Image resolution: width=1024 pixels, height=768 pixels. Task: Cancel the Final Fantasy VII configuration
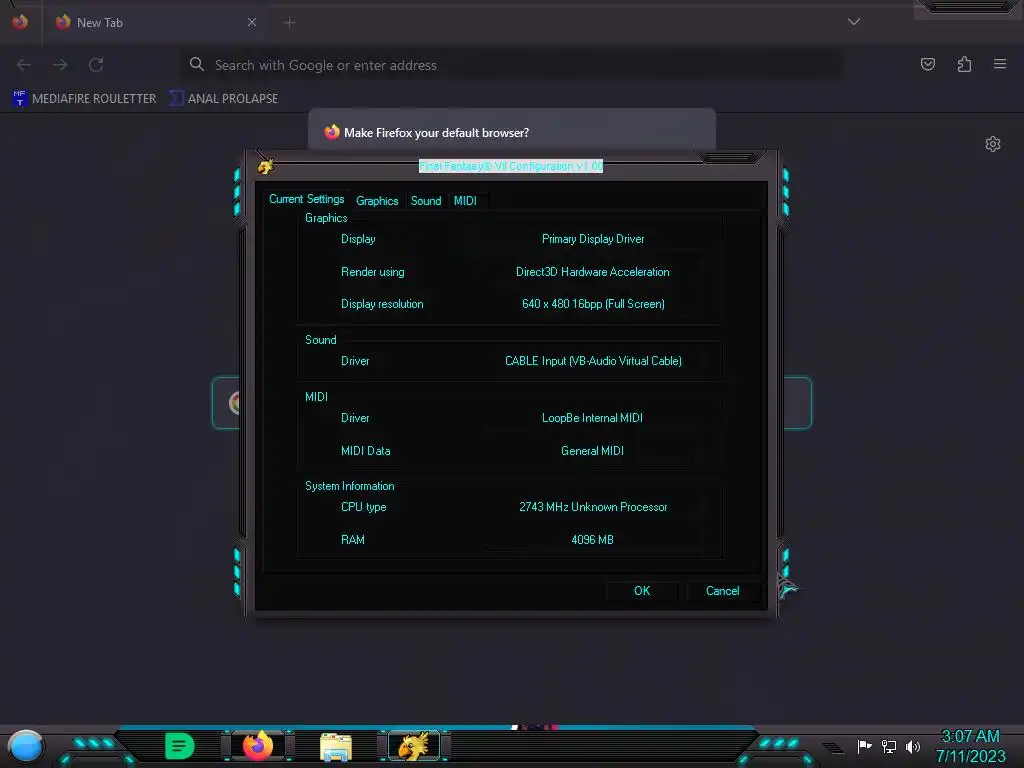722,591
